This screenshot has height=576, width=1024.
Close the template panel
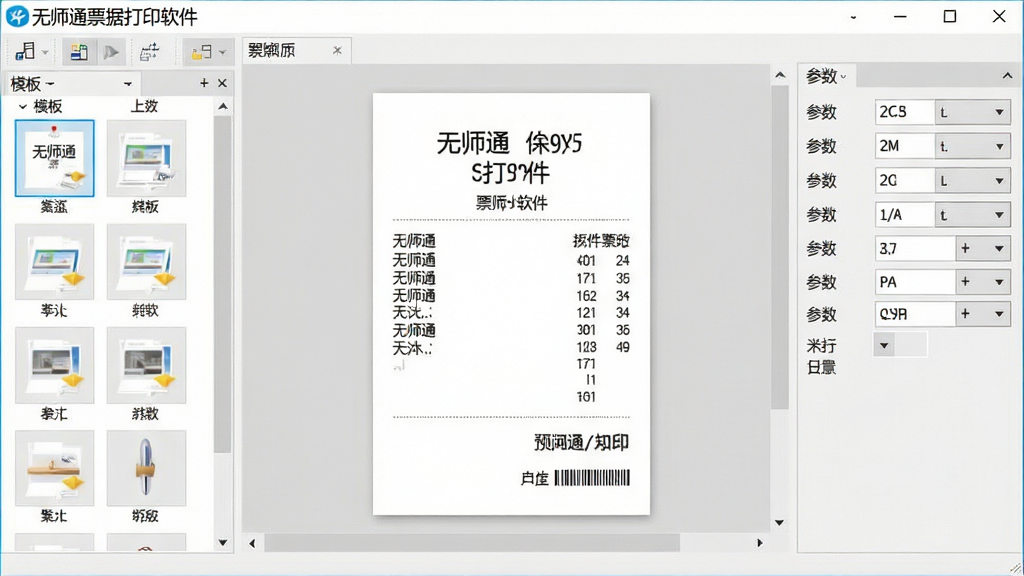(x=222, y=83)
